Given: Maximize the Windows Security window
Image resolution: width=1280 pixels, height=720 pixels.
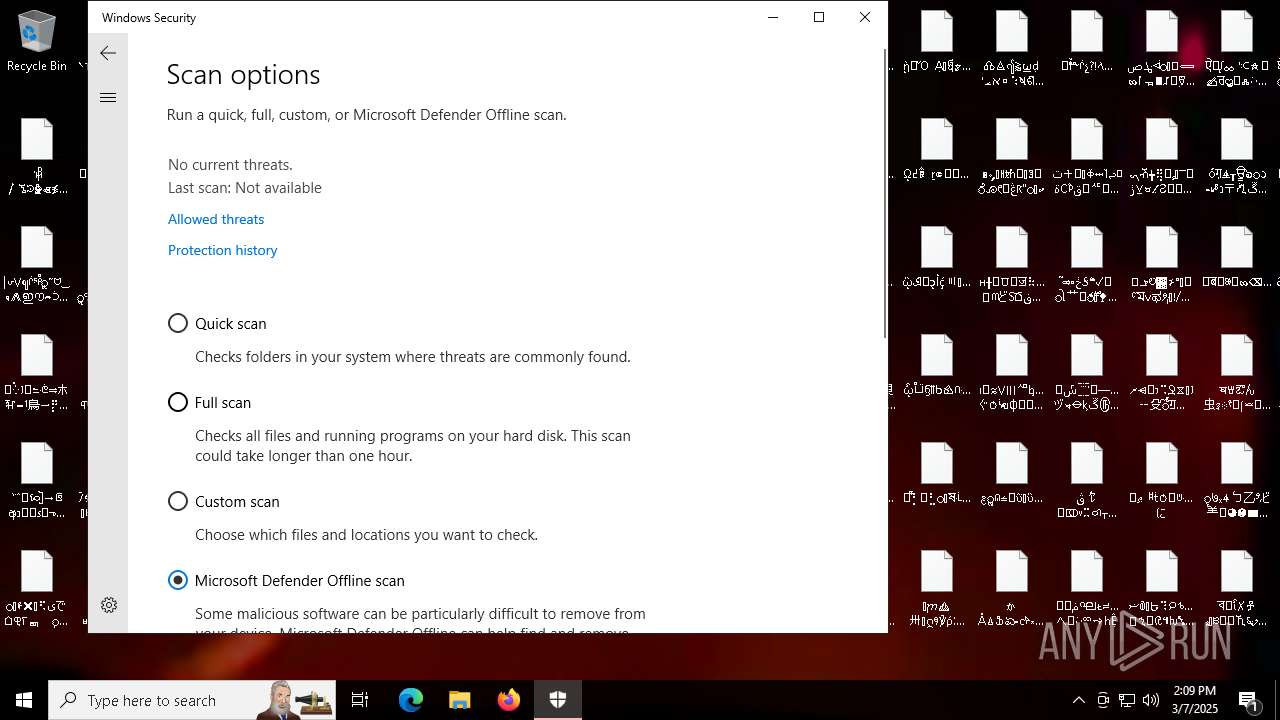Looking at the screenshot, I should [819, 17].
